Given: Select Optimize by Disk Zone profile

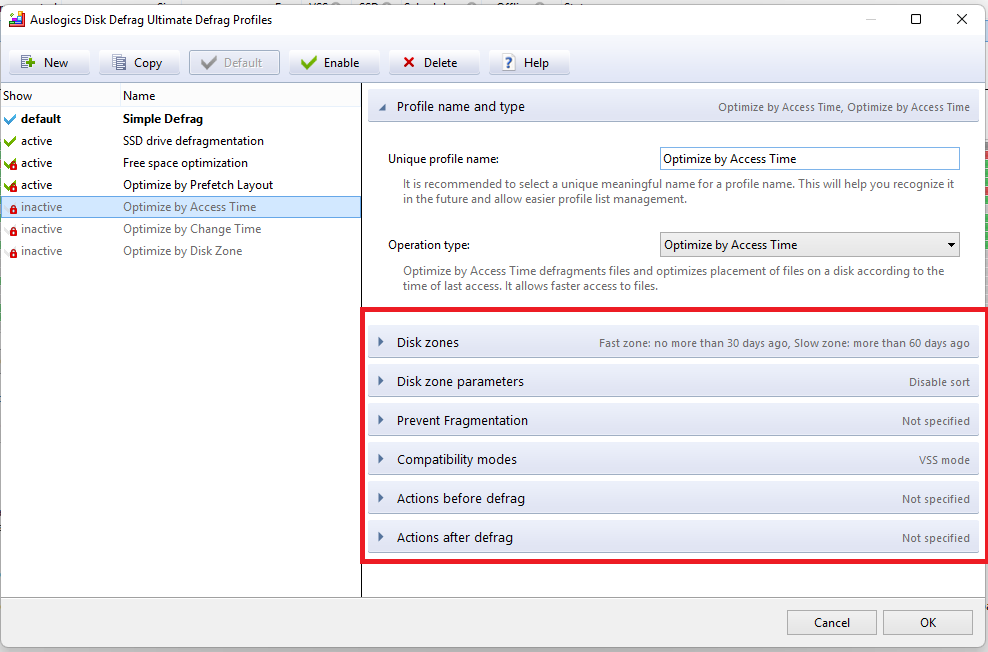Looking at the screenshot, I should [181, 251].
